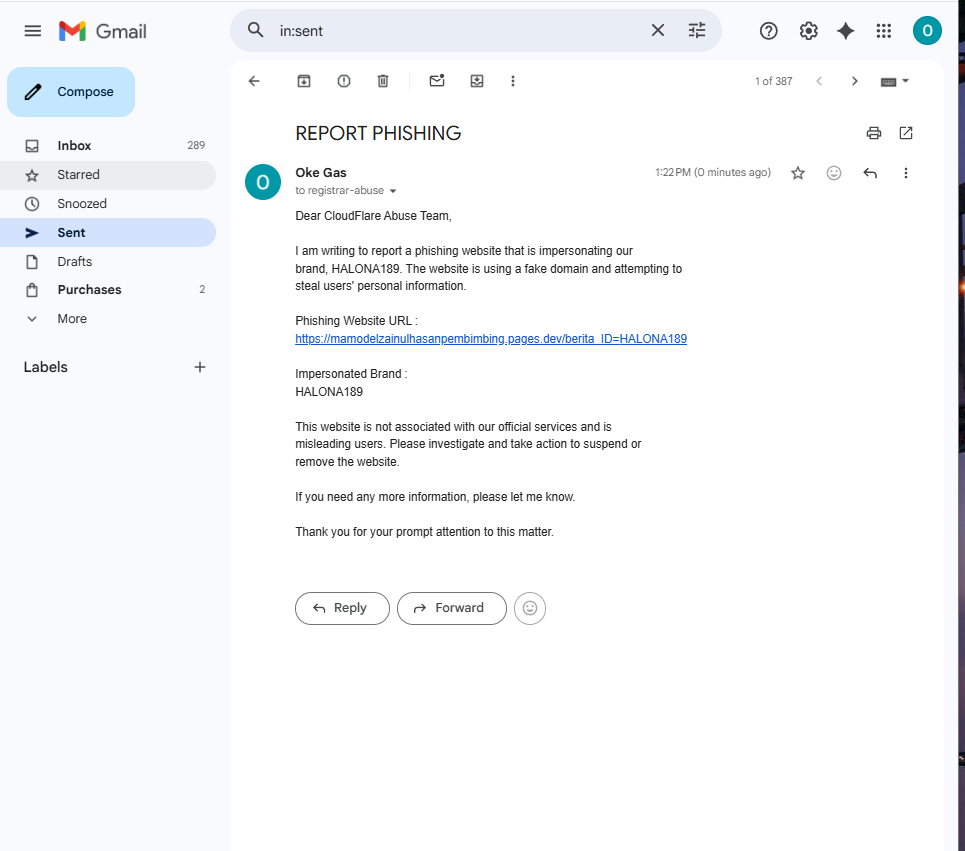Click Oke Gas sender name
This screenshot has width=965, height=851.
[x=321, y=173]
